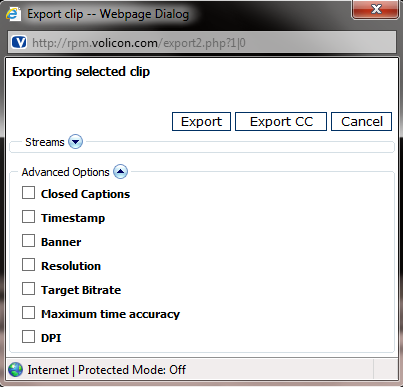Click the Export button
This screenshot has width=403, height=387.
(x=201, y=121)
